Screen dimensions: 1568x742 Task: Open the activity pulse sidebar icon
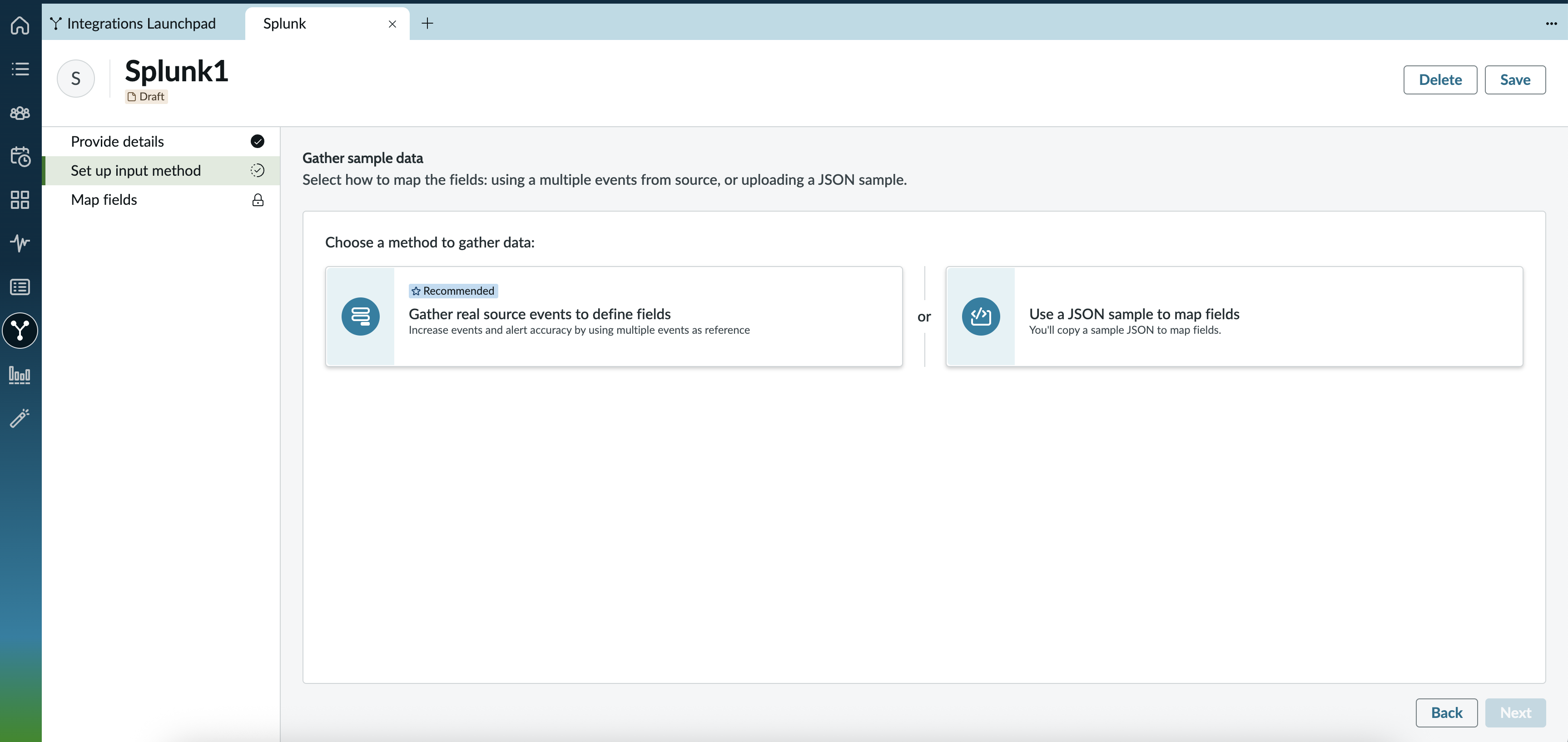coord(20,243)
